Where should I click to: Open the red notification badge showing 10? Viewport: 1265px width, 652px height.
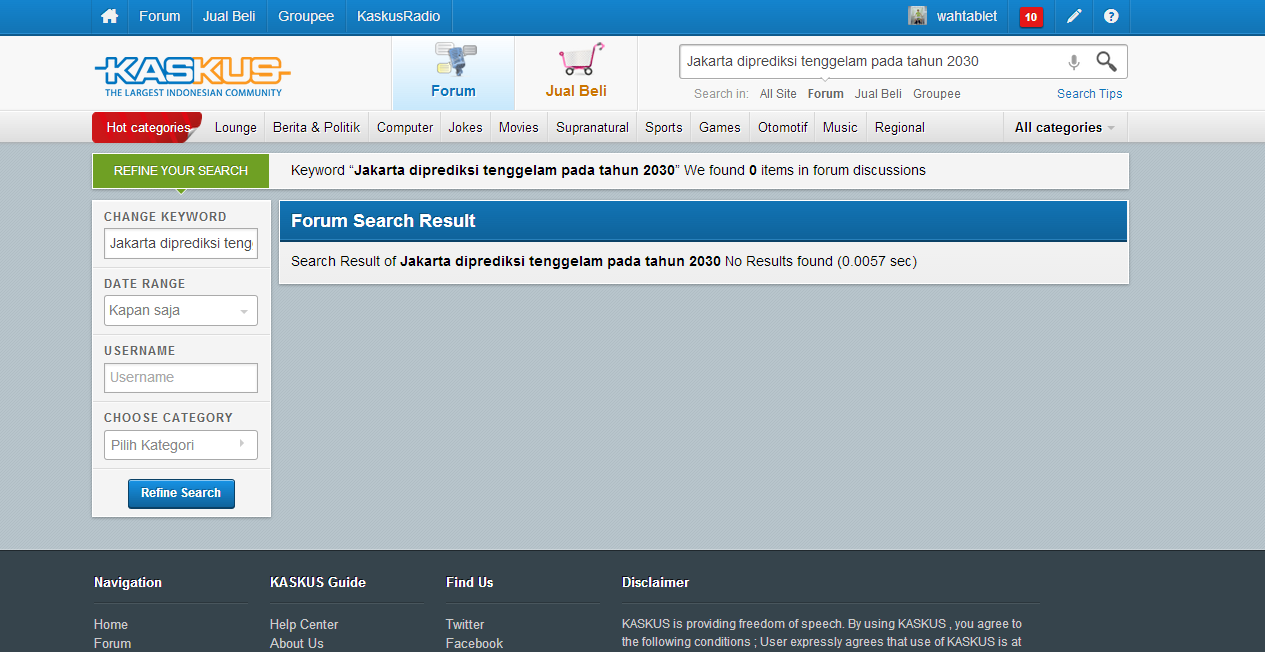(1031, 17)
